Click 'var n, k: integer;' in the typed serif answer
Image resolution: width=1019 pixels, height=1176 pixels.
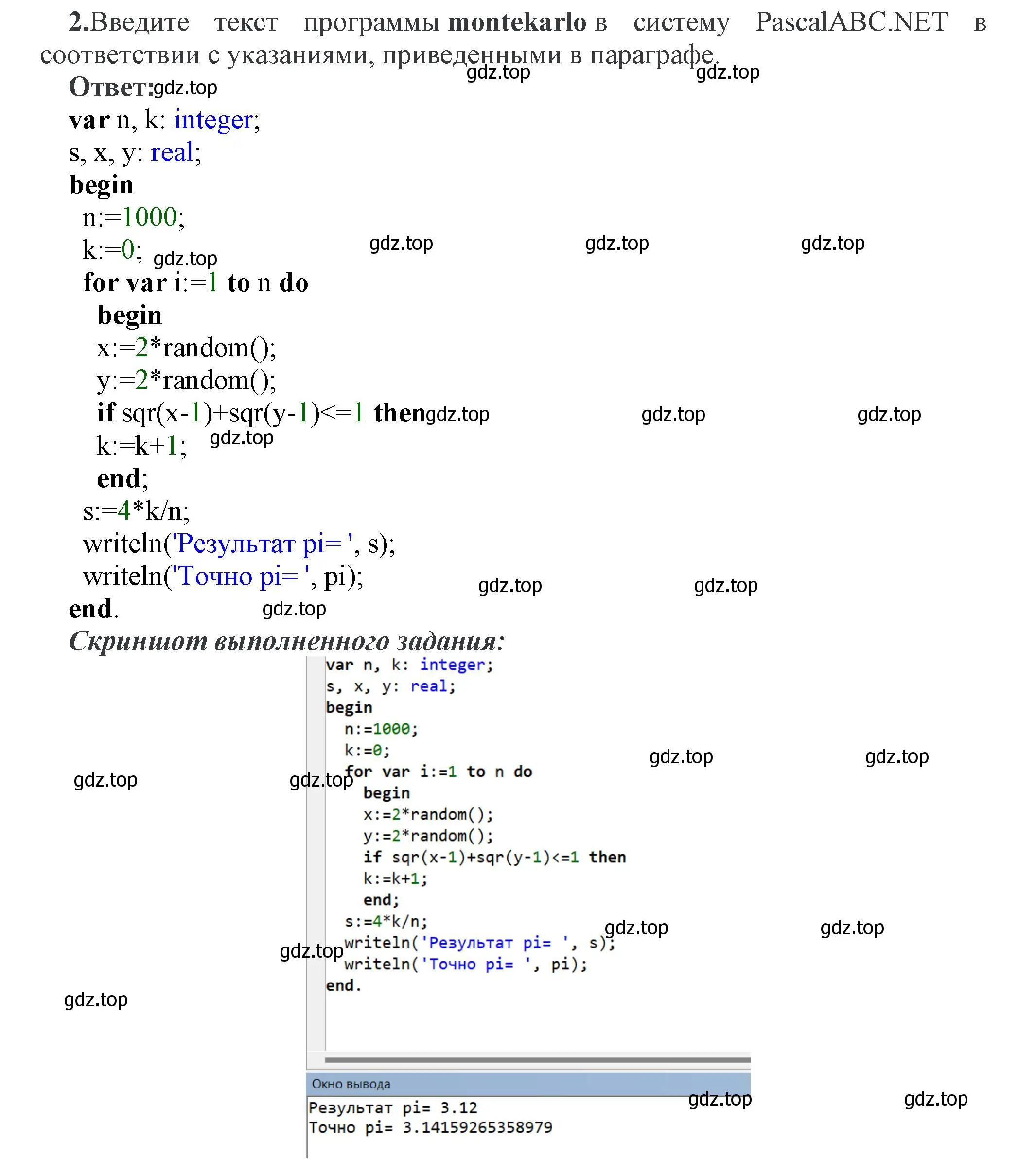click(164, 120)
